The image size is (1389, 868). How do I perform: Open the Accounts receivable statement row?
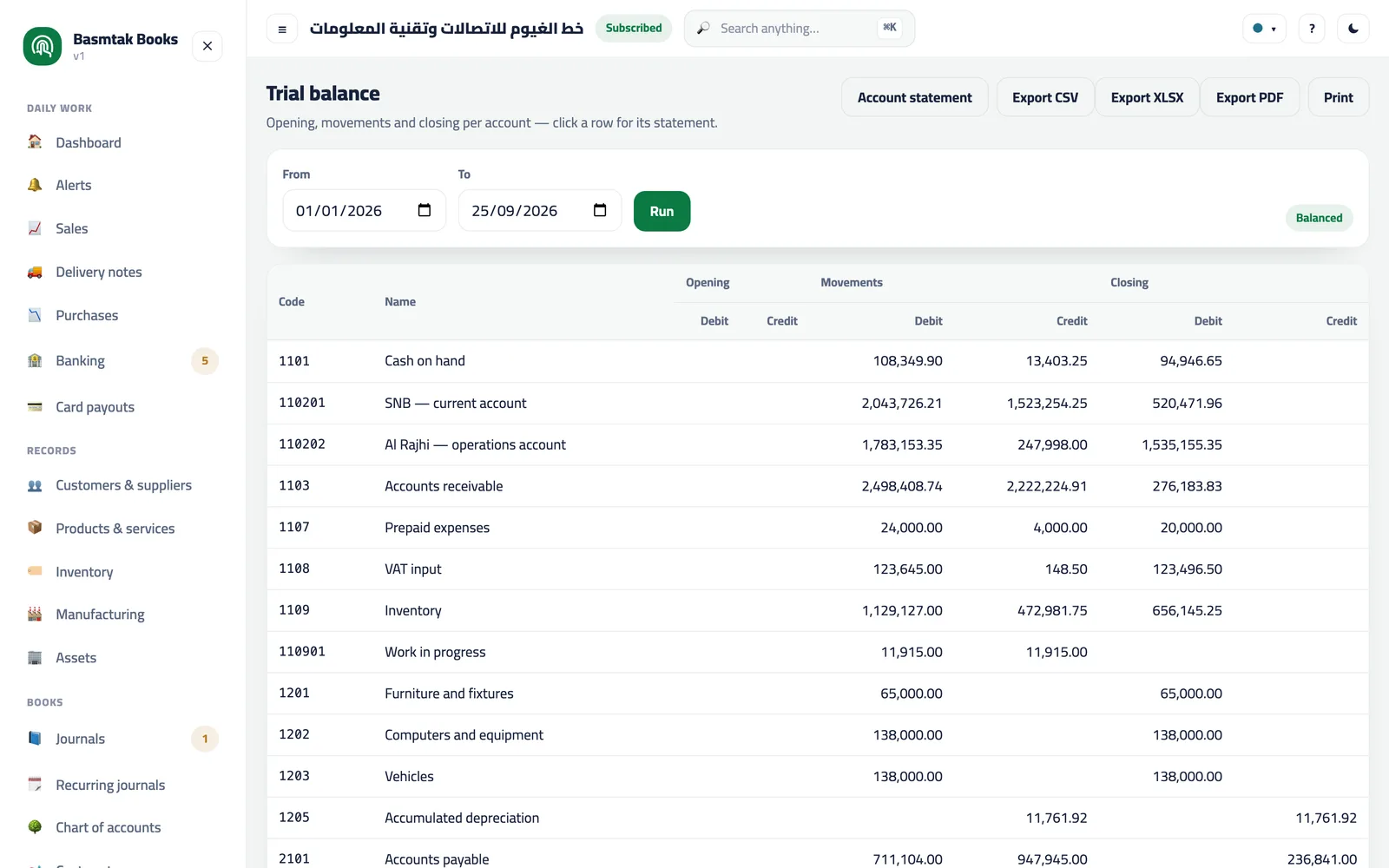coord(817,486)
